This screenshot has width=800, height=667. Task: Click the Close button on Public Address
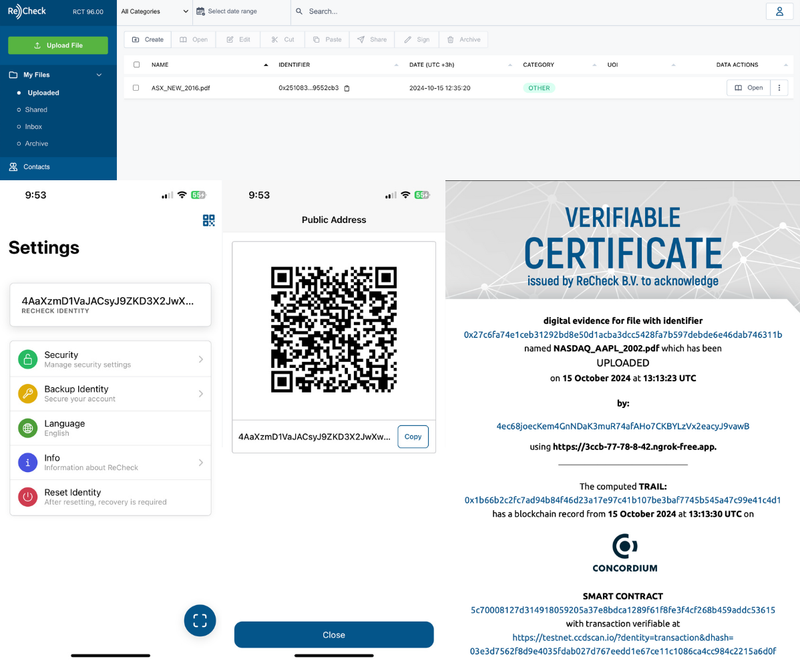tap(334, 635)
